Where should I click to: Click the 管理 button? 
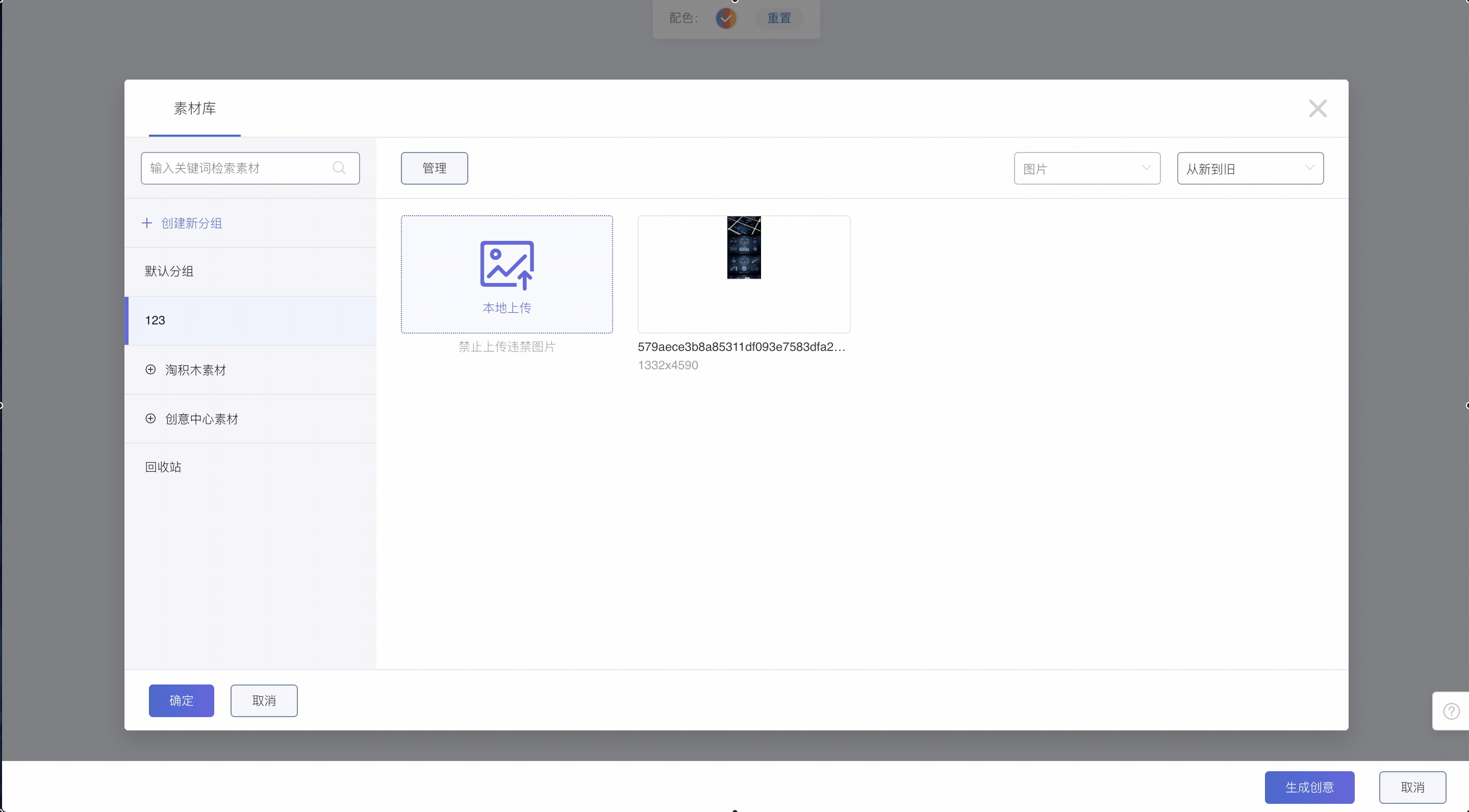pyautogui.click(x=434, y=168)
